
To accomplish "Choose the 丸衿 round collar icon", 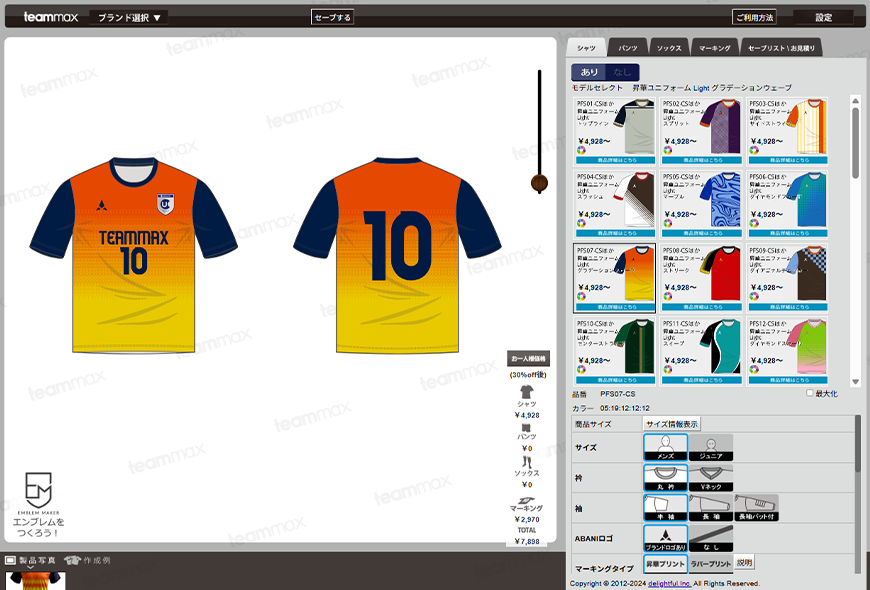I will (x=665, y=478).
